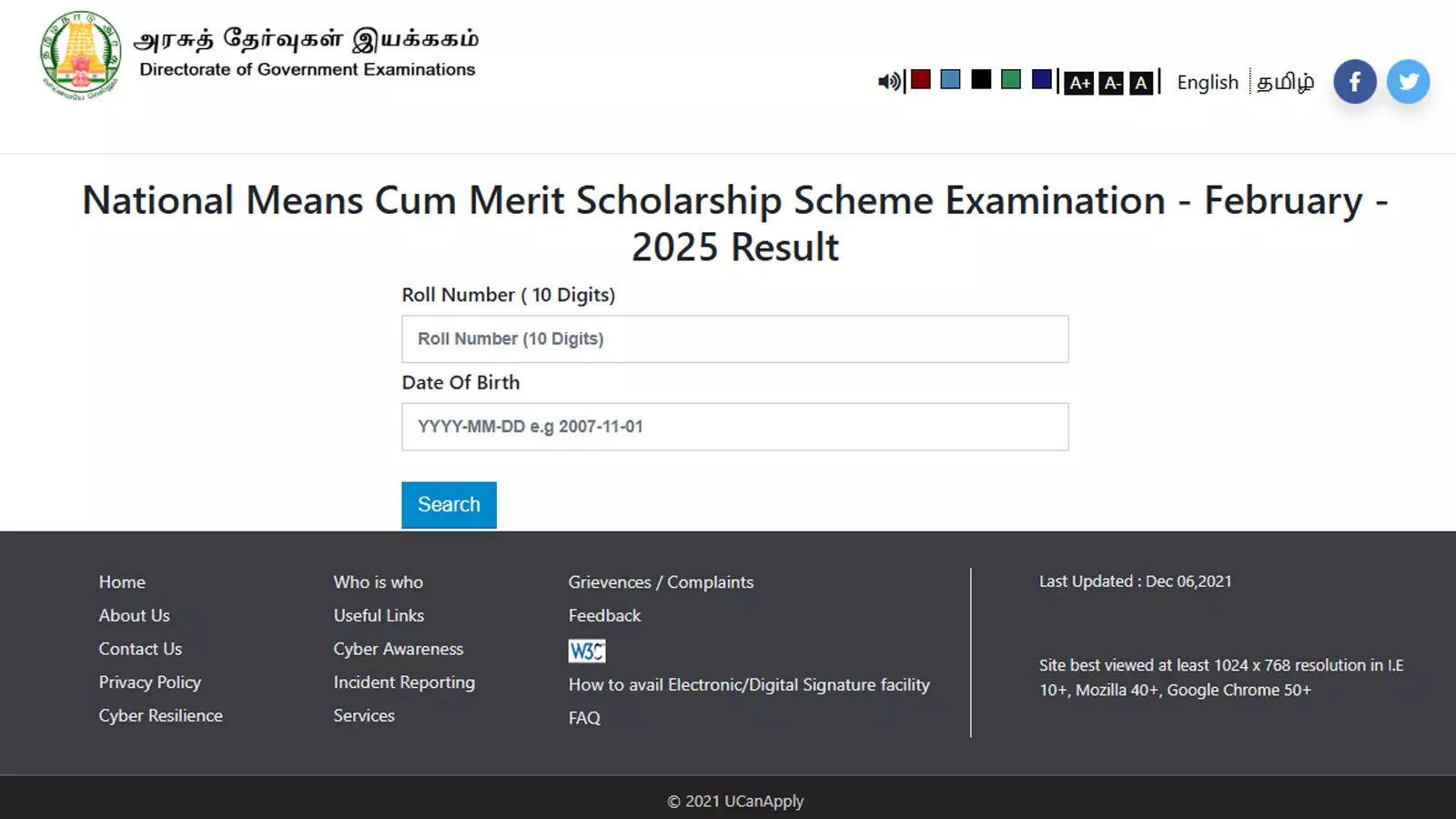Click the blue Search button
The width and height of the screenshot is (1456, 819).
[x=449, y=505]
